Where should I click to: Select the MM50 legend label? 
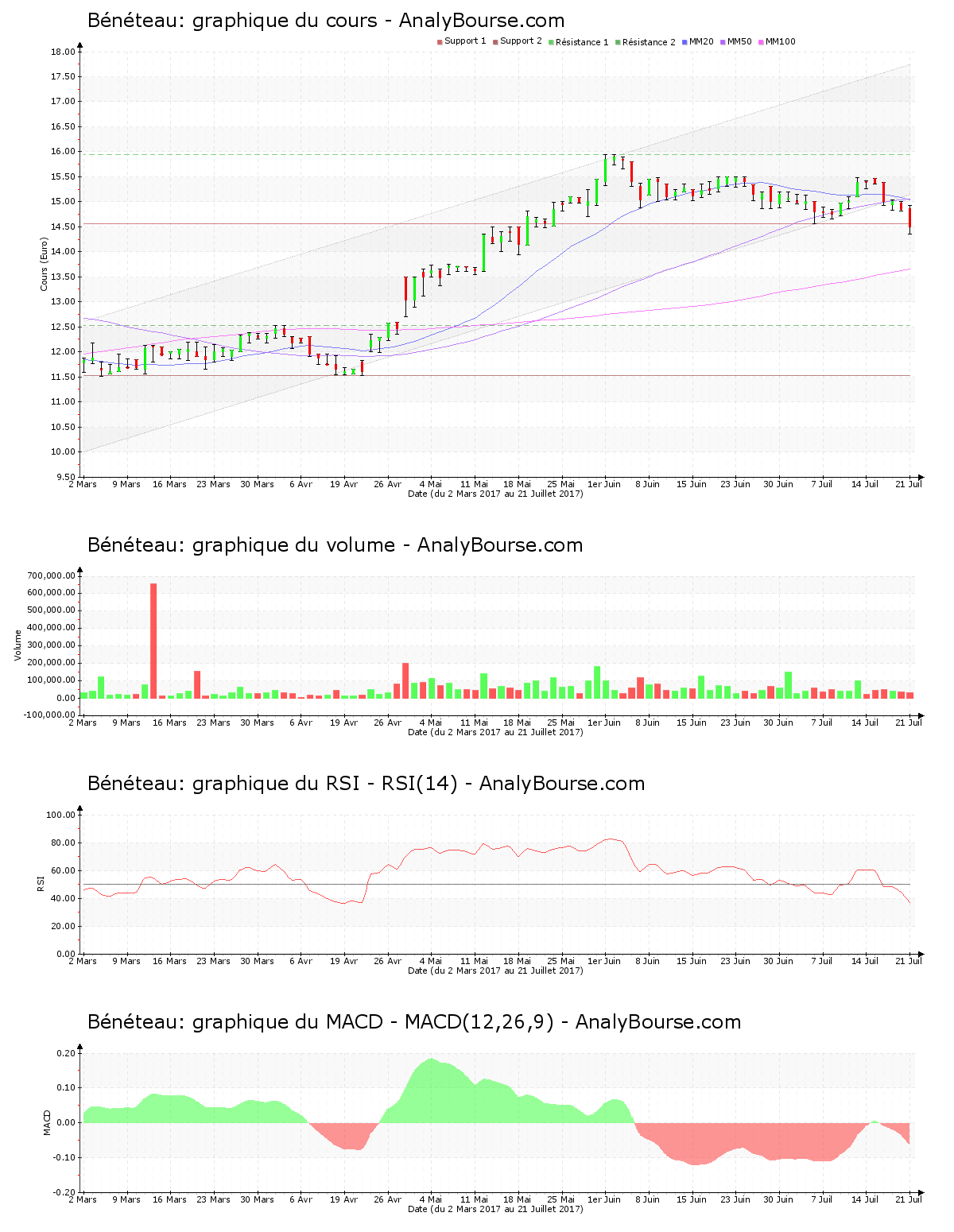coord(739,41)
